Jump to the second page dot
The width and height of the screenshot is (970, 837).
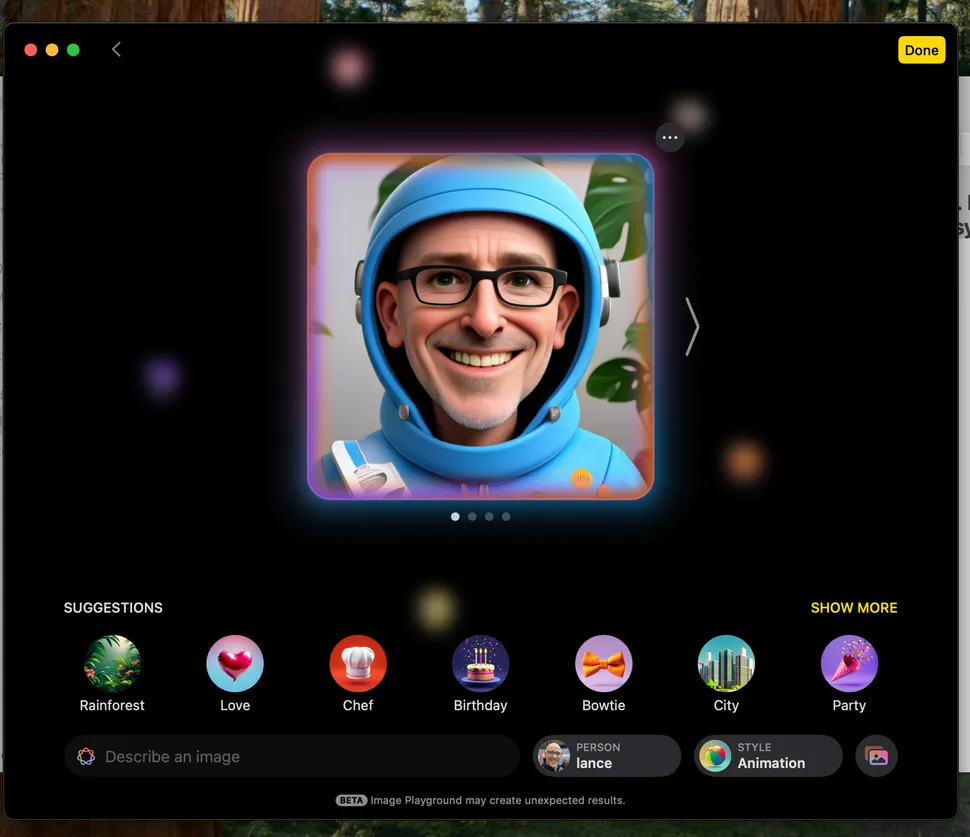pos(472,517)
